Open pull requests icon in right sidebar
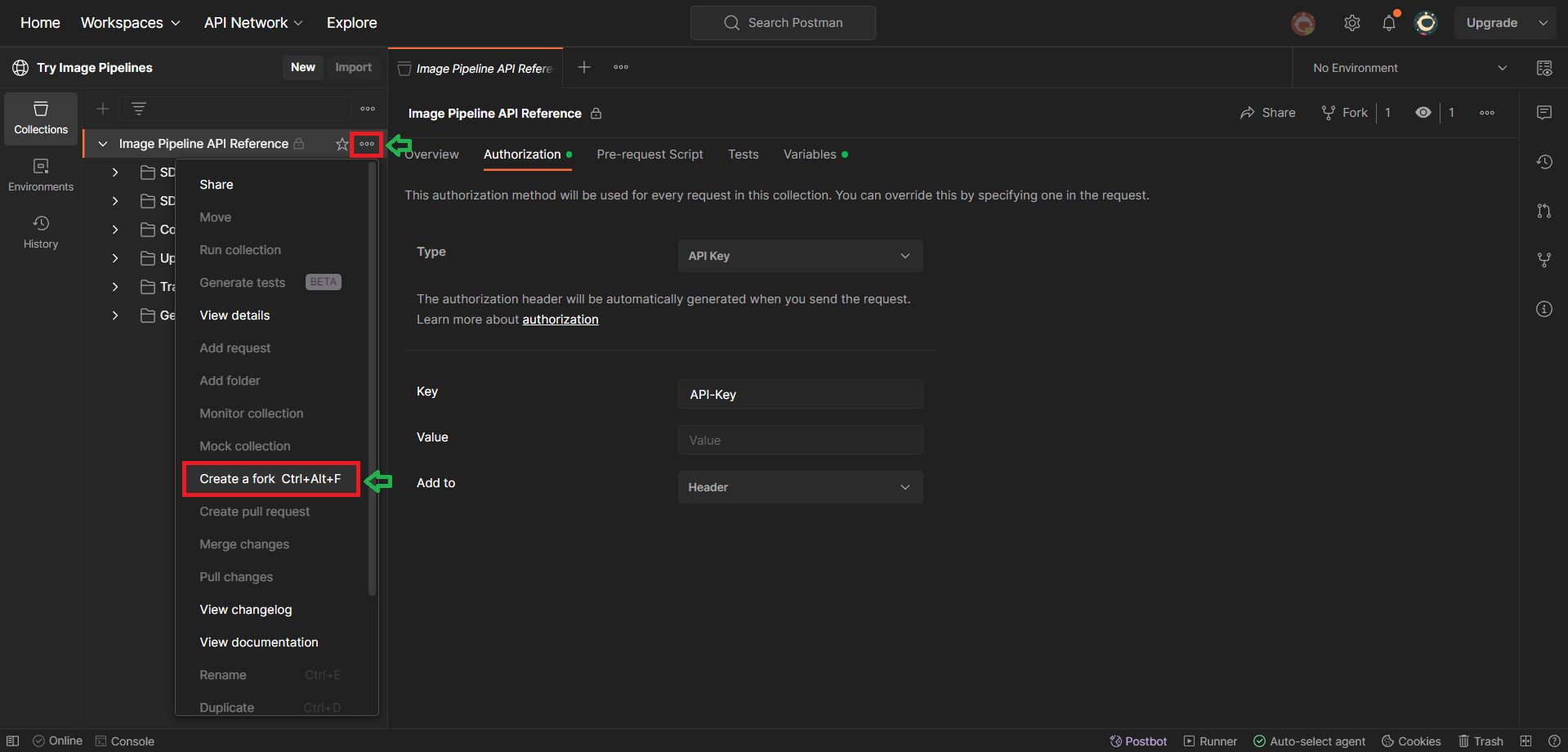This screenshot has width=1568, height=752. pos(1544,211)
